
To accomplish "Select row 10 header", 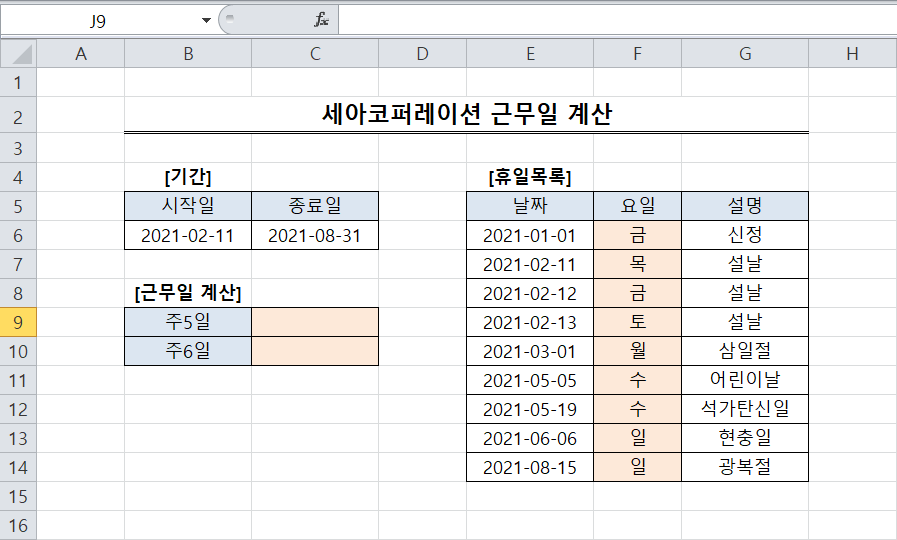I will click(18, 351).
